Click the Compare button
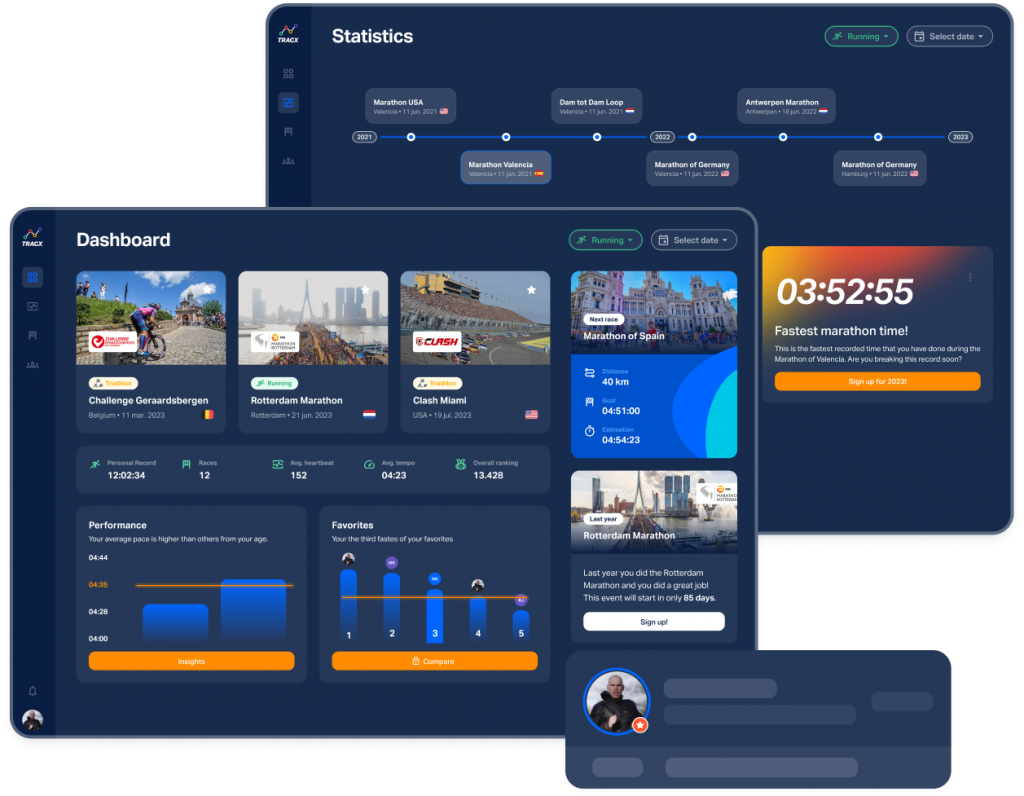This screenshot has height=796, width=1024. (434, 661)
